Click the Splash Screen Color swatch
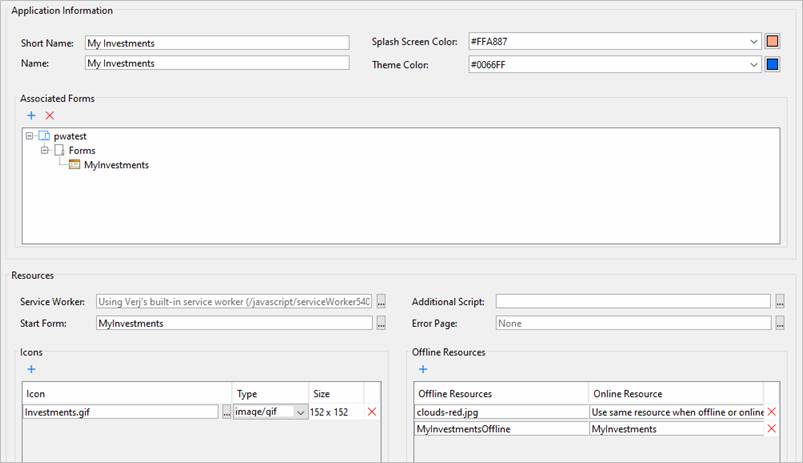Viewport: 803px width, 463px height. point(772,42)
